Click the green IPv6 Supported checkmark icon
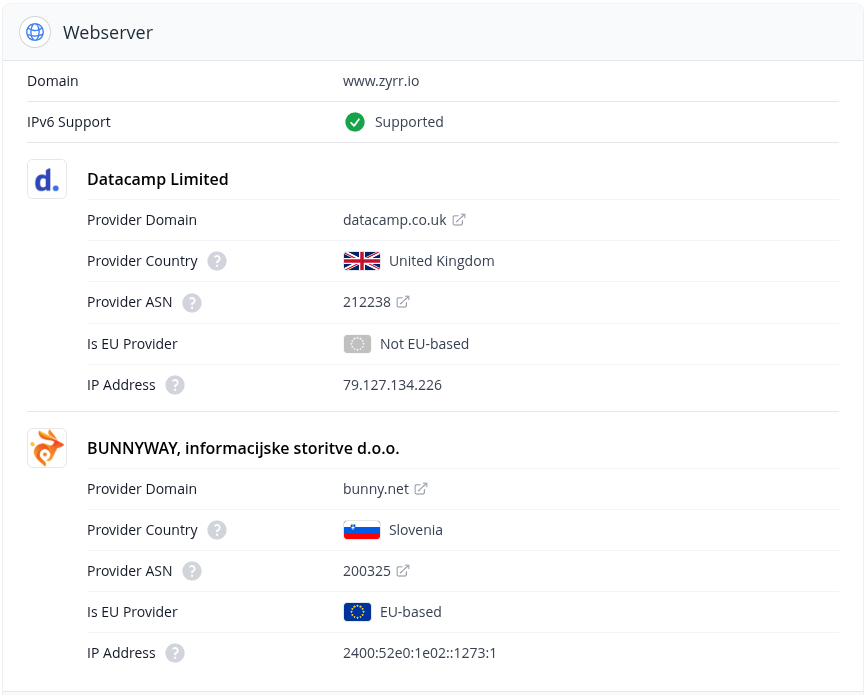The image size is (867, 695). tap(355, 121)
